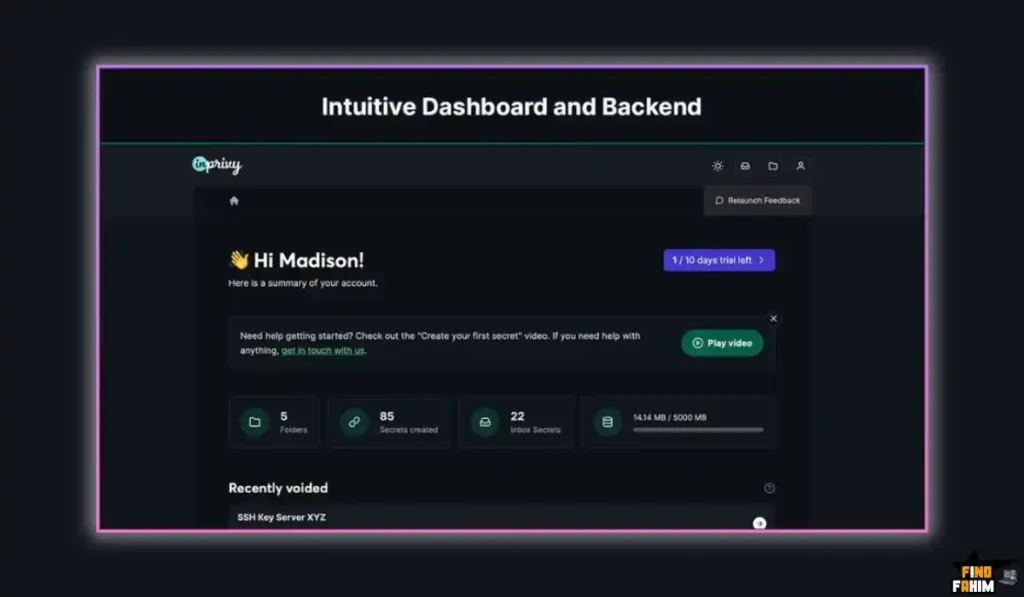Click the database storage icon
The height and width of the screenshot is (597, 1024).
coord(606,422)
